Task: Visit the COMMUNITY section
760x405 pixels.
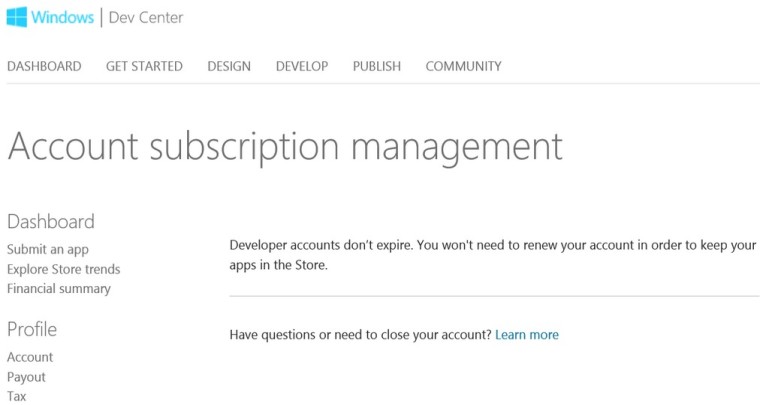Action: coord(463,66)
